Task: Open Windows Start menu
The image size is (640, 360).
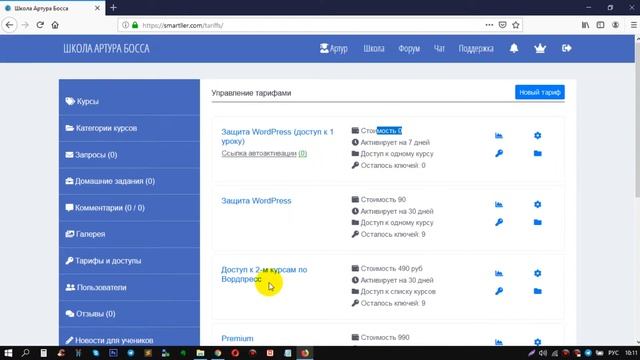Action: coord(8,353)
